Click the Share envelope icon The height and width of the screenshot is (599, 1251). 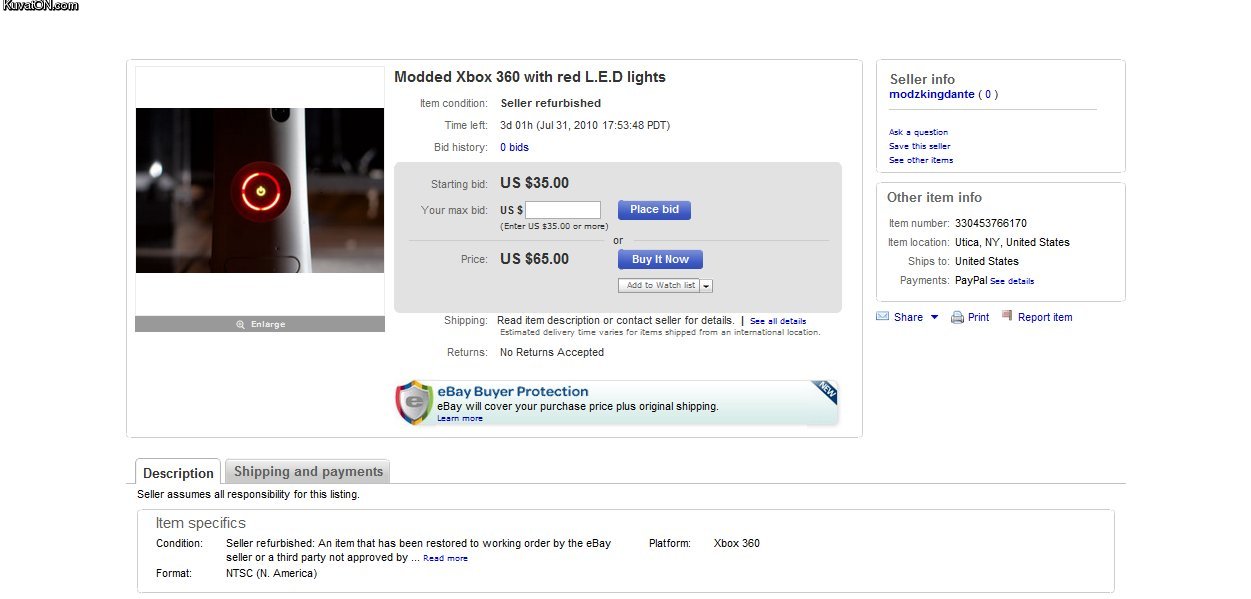(882, 317)
